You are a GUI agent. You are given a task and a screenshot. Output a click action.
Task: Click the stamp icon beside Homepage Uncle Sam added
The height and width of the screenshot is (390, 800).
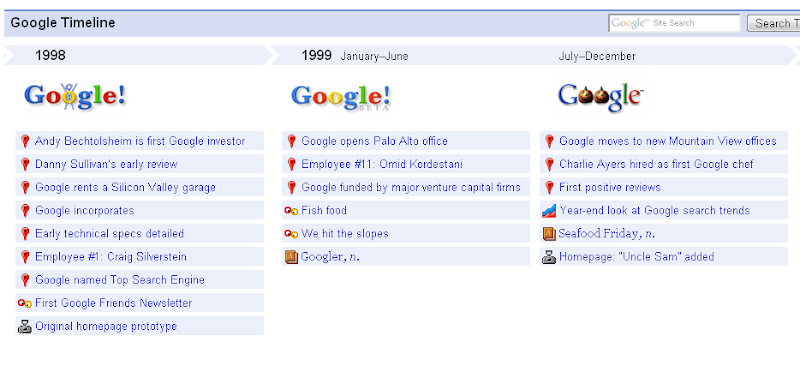(549, 257)
